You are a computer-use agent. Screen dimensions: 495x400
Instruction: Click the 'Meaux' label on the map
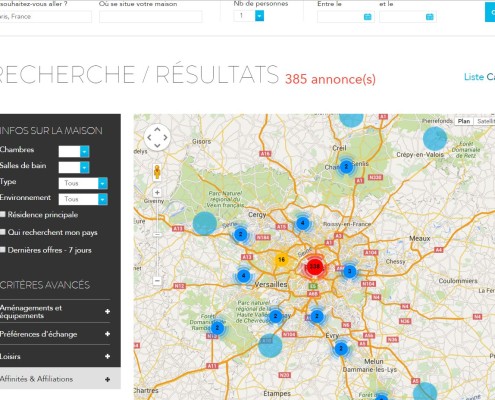[420, 239]
